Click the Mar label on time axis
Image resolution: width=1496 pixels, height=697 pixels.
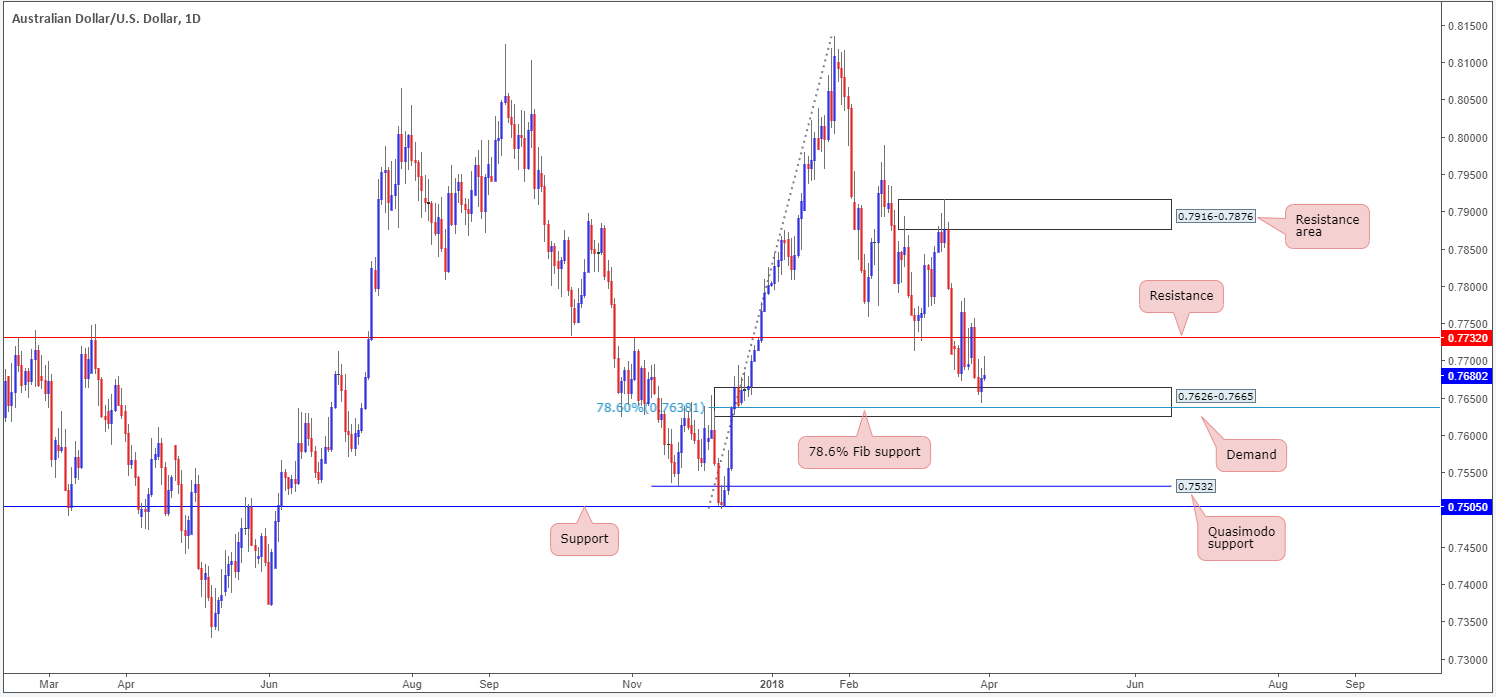(49, 687)
